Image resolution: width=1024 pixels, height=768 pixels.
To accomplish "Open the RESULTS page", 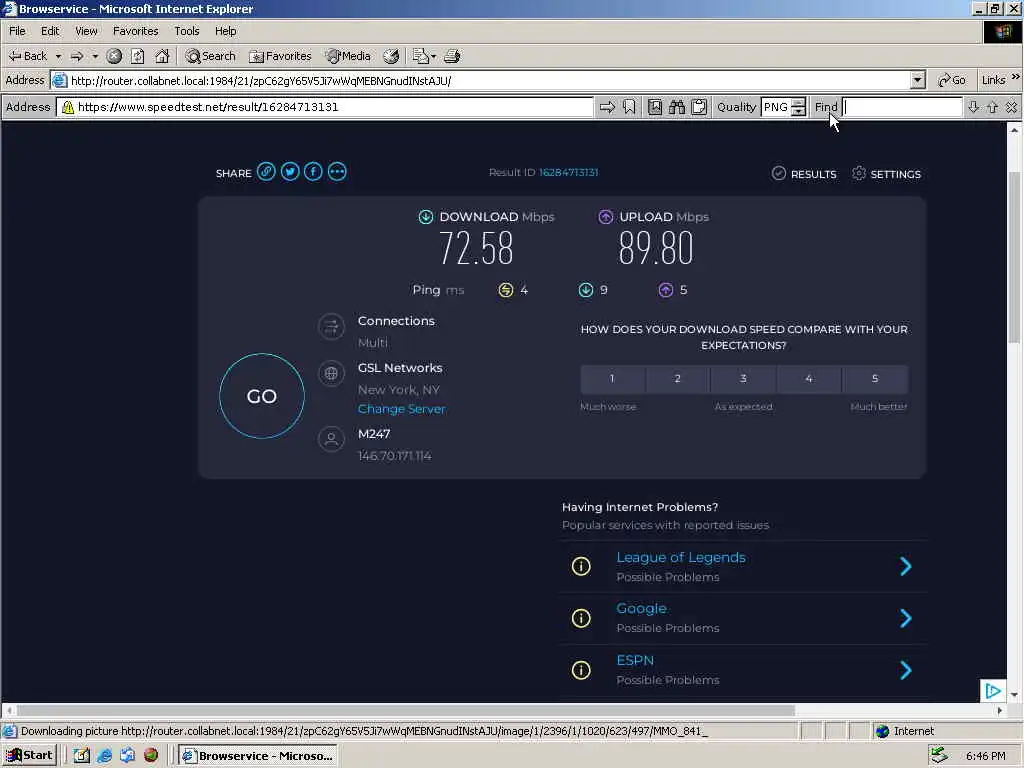I will coord(804,174).
